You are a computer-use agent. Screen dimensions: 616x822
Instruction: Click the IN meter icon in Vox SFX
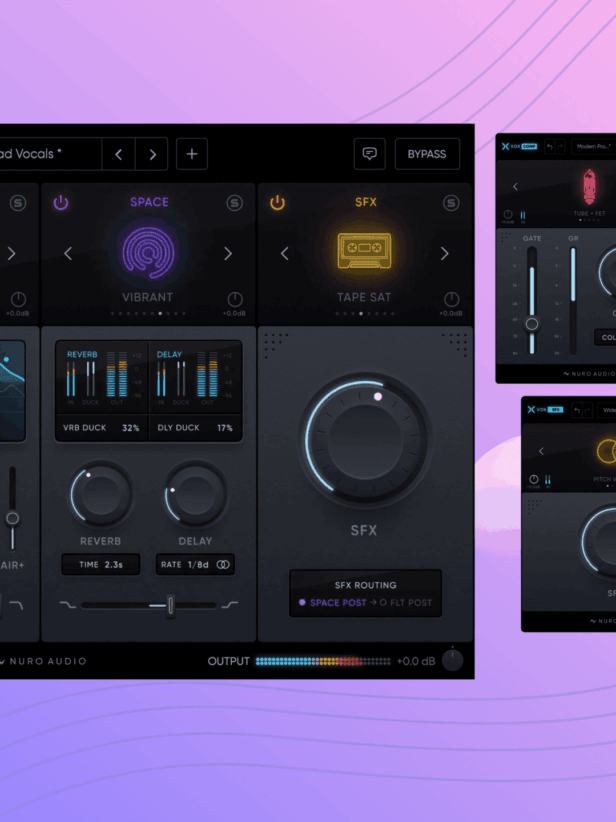(x=547, y=480)
